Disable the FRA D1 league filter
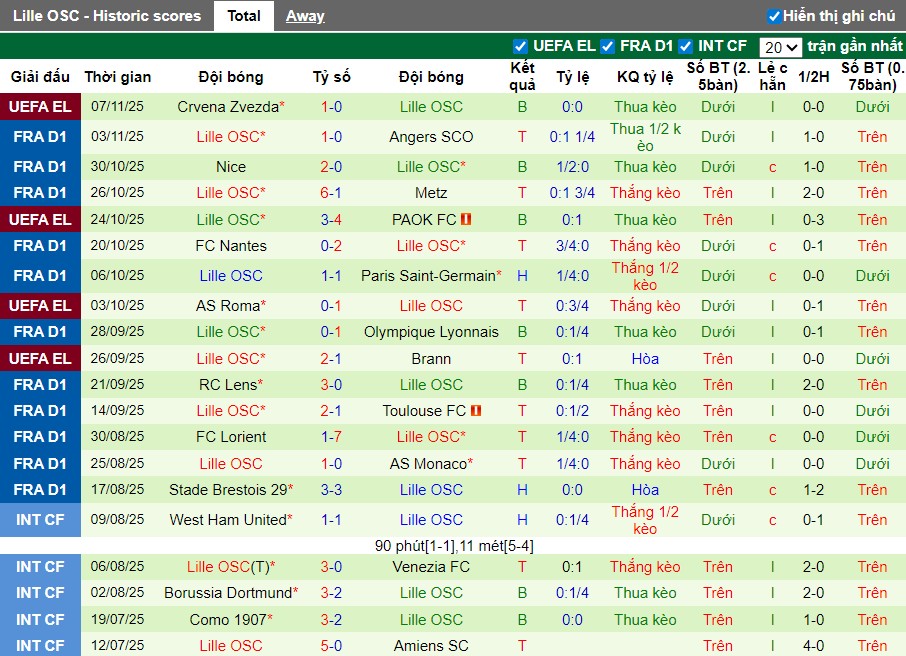Viewport: 906px width, 656px height. click(x=607, y=46)
